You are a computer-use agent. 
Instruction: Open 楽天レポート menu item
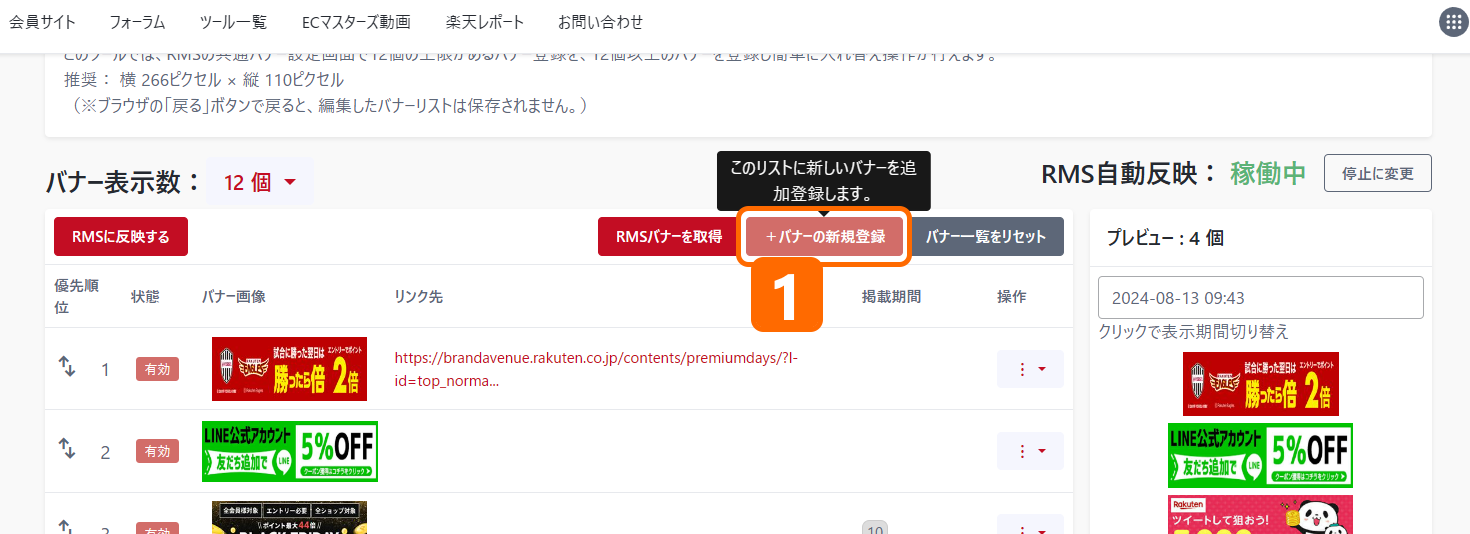484,22
